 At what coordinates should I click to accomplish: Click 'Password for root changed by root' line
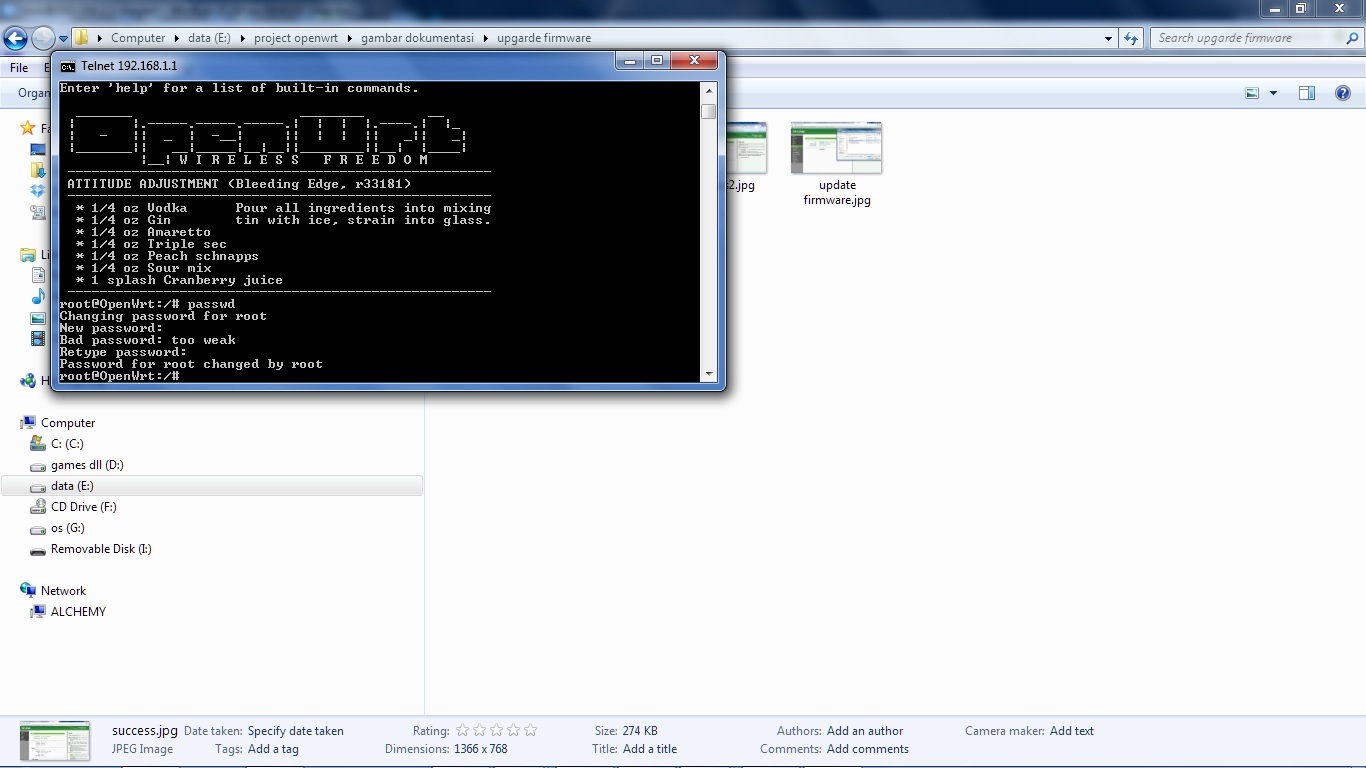tap(191, 364)
